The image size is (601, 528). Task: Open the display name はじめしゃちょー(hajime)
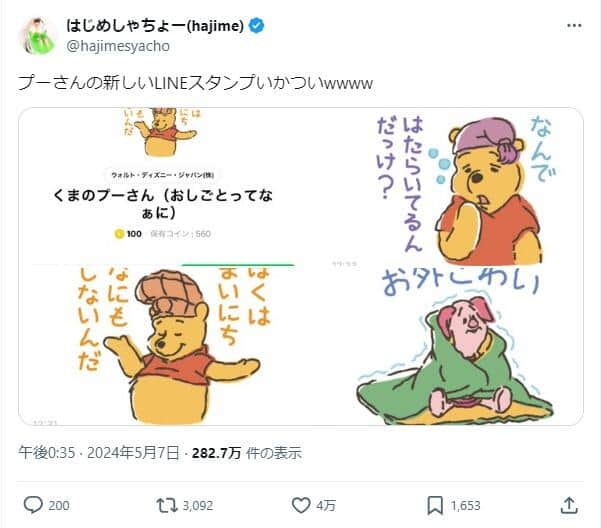pyautogui.click(x=153, y=24)
